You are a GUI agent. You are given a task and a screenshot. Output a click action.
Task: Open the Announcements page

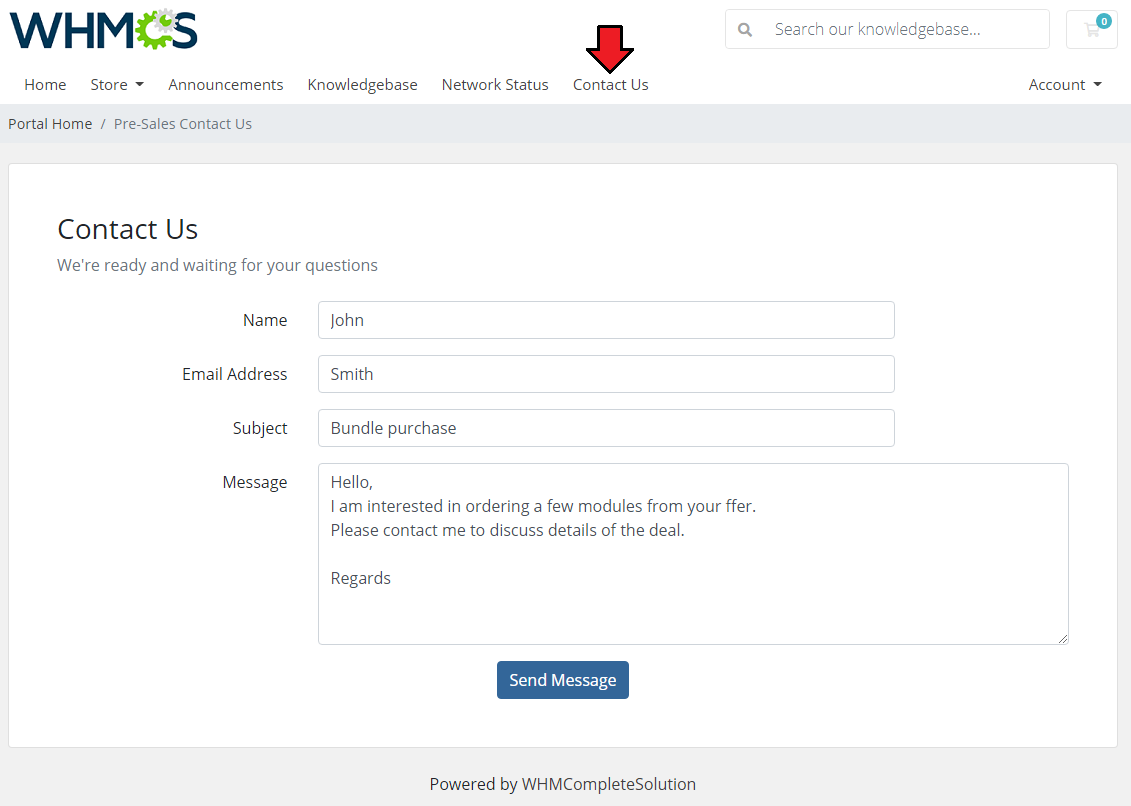click(226, 84)
